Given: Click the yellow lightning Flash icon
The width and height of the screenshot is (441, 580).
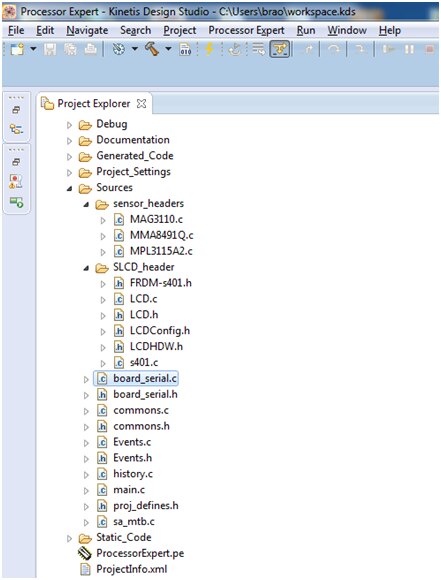Looking at the screenshot, I should point(209,49).
